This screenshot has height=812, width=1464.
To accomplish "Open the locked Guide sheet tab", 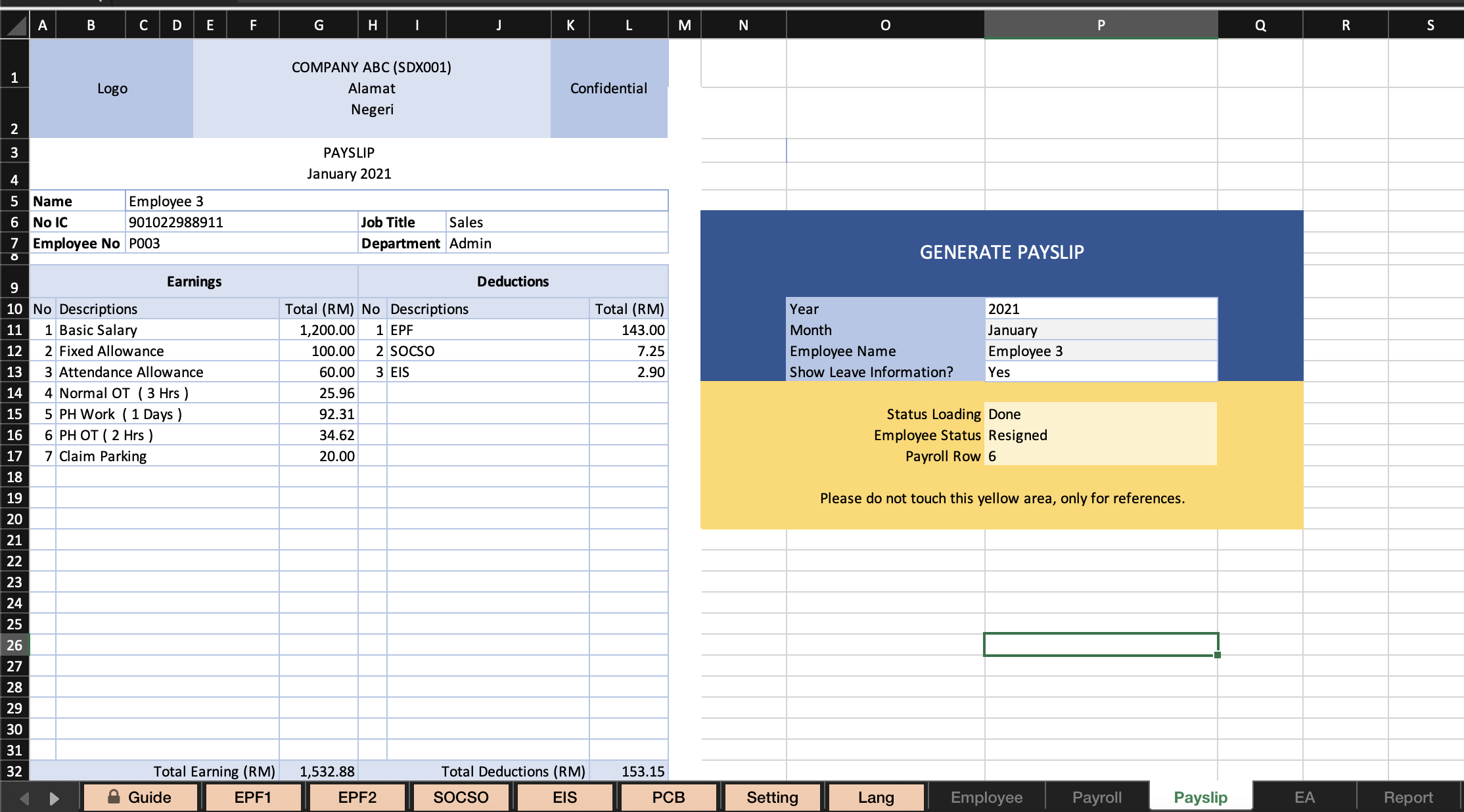I will pos(140,797).
